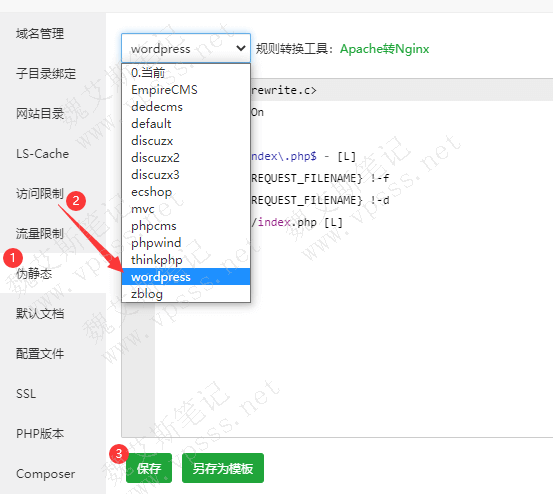
Task: Select zblog rewrite template
Action: point(186,293)
